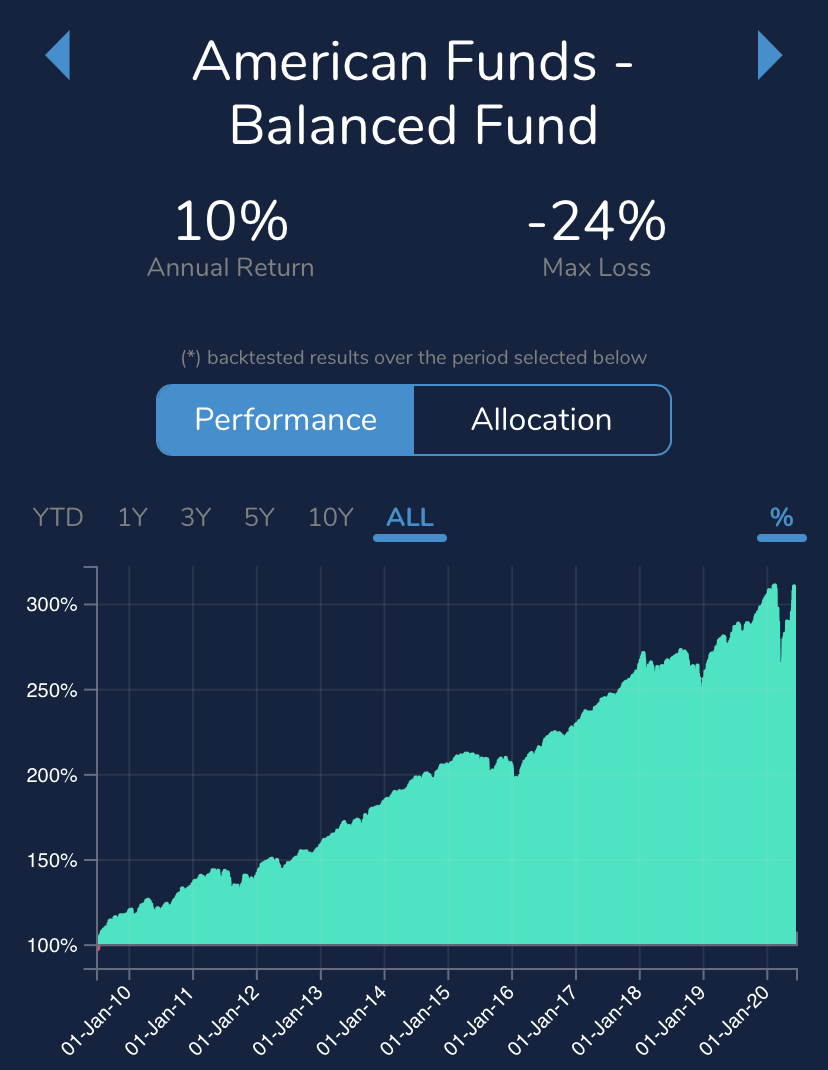Click the 10% Annual Return value

(x=231, y=220)
